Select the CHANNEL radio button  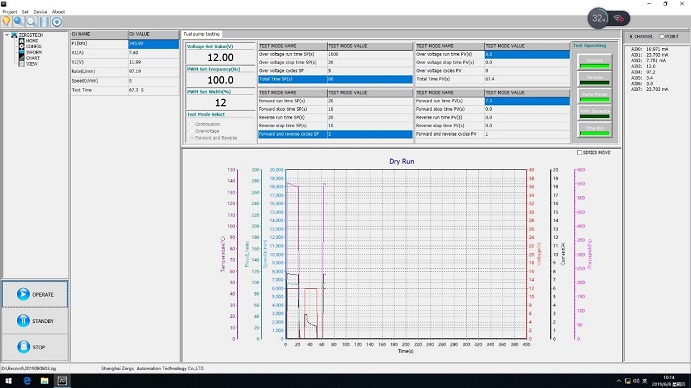coord(631,36)
